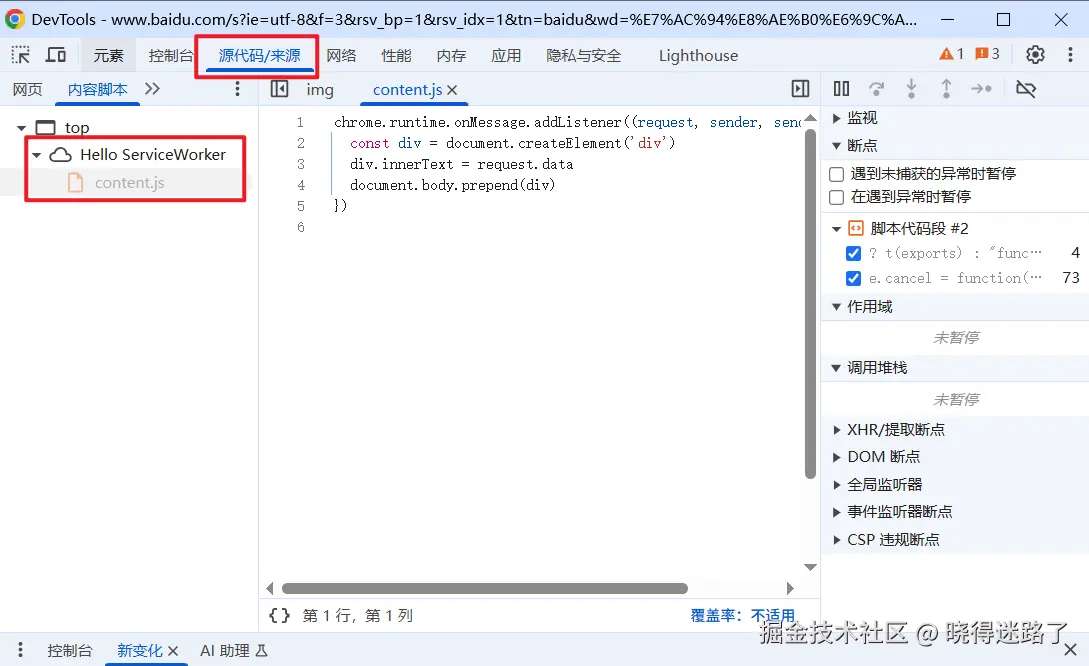This screenshot has width=1089, height=666.
Task: Enable 在遇到异常时暂停 checkbox
Action: (837, 197)
